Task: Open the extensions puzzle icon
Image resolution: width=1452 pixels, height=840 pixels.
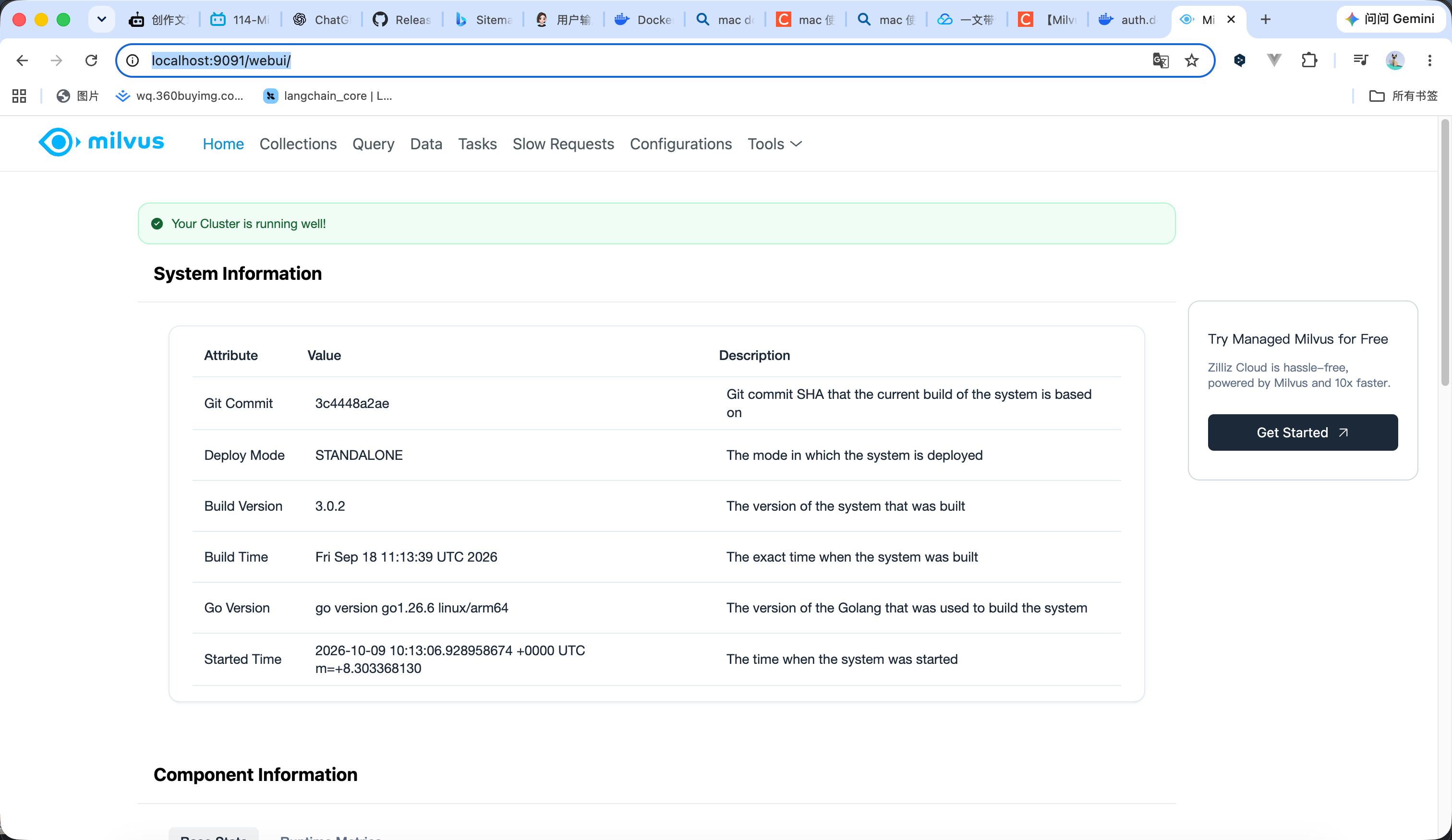Action: (x=1309, y=60)
